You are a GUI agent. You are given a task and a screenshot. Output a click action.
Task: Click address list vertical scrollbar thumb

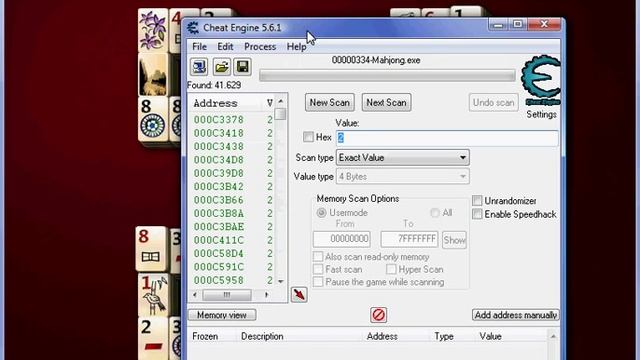pos(280,114)
